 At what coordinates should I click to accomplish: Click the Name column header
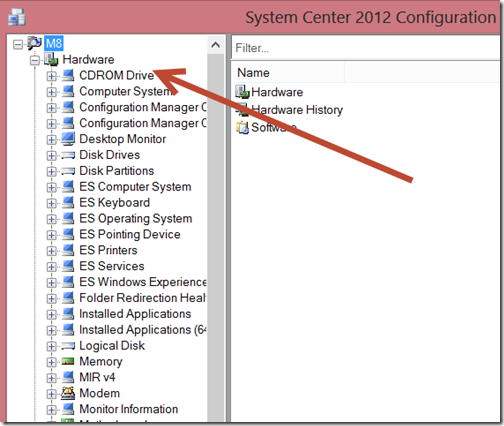tap(288, 73)
